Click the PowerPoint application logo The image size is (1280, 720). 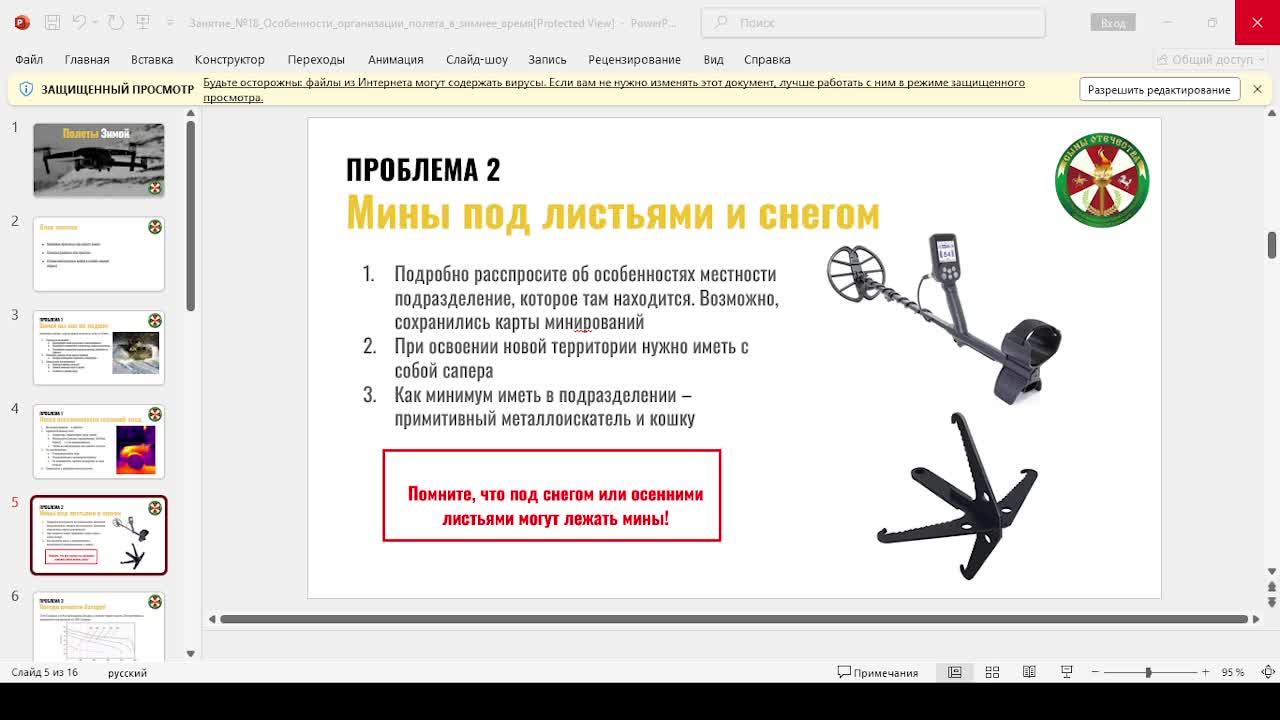click(x=22, y=22)
